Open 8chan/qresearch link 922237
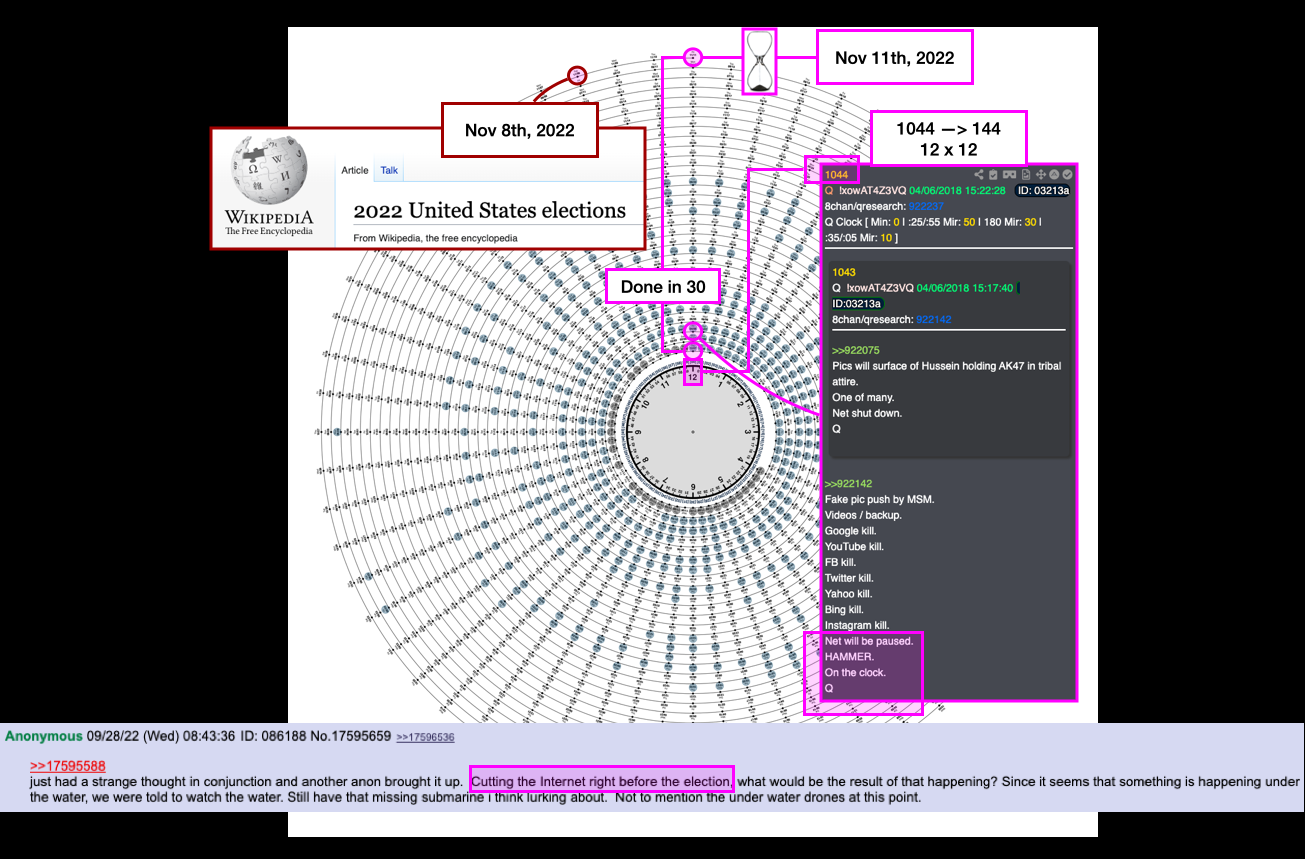1305x859 pixels. (926, 206)
